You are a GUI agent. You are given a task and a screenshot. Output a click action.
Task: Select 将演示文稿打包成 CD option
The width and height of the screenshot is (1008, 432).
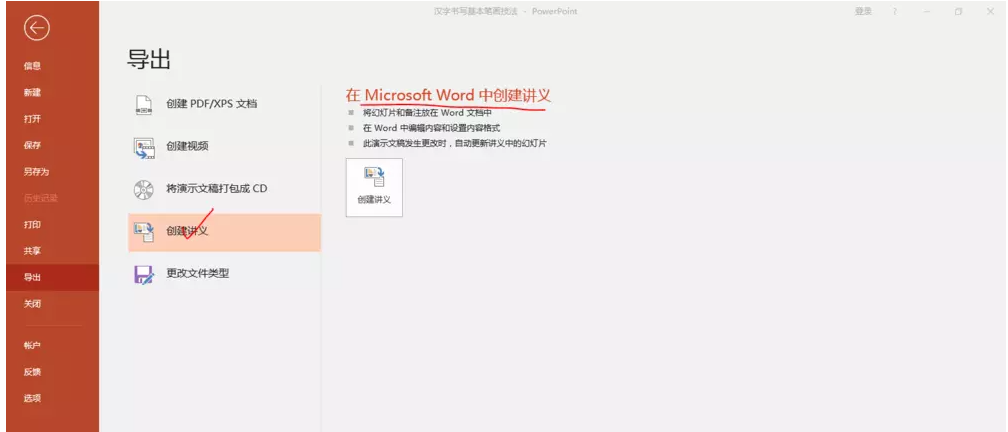pos(224,189)
